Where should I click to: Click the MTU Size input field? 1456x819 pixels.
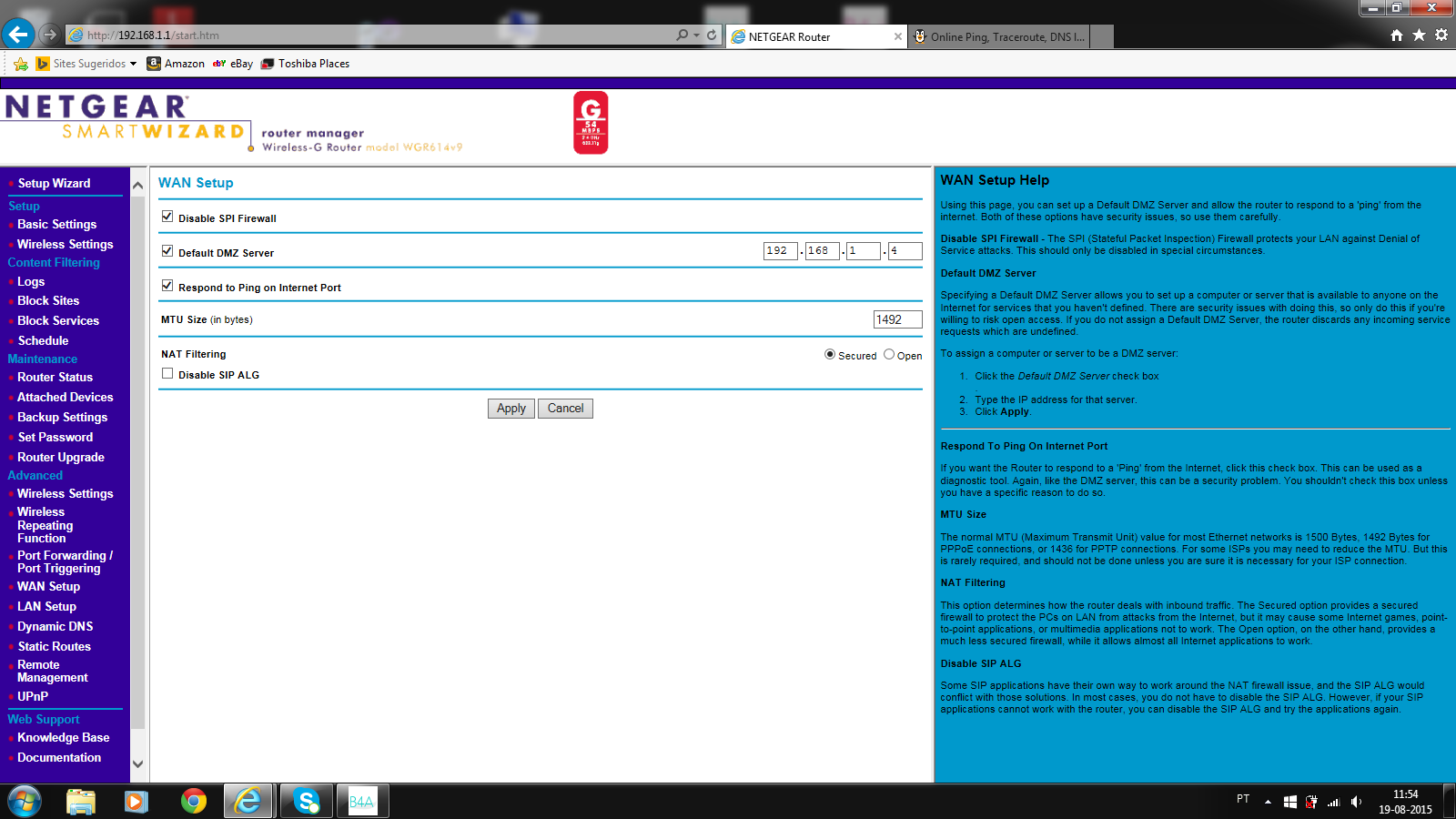[x=897, y=319]
